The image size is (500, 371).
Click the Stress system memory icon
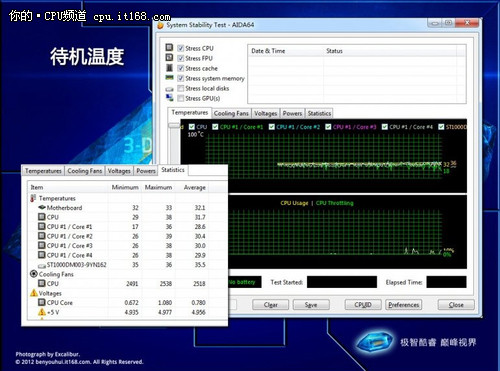pos(169,77)
